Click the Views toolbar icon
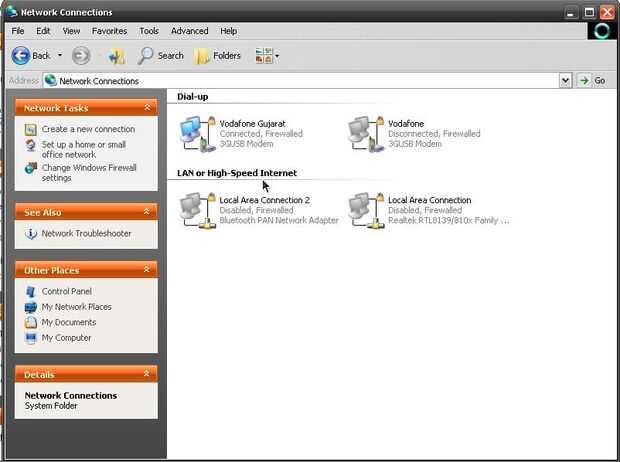 tap(264, 56)
